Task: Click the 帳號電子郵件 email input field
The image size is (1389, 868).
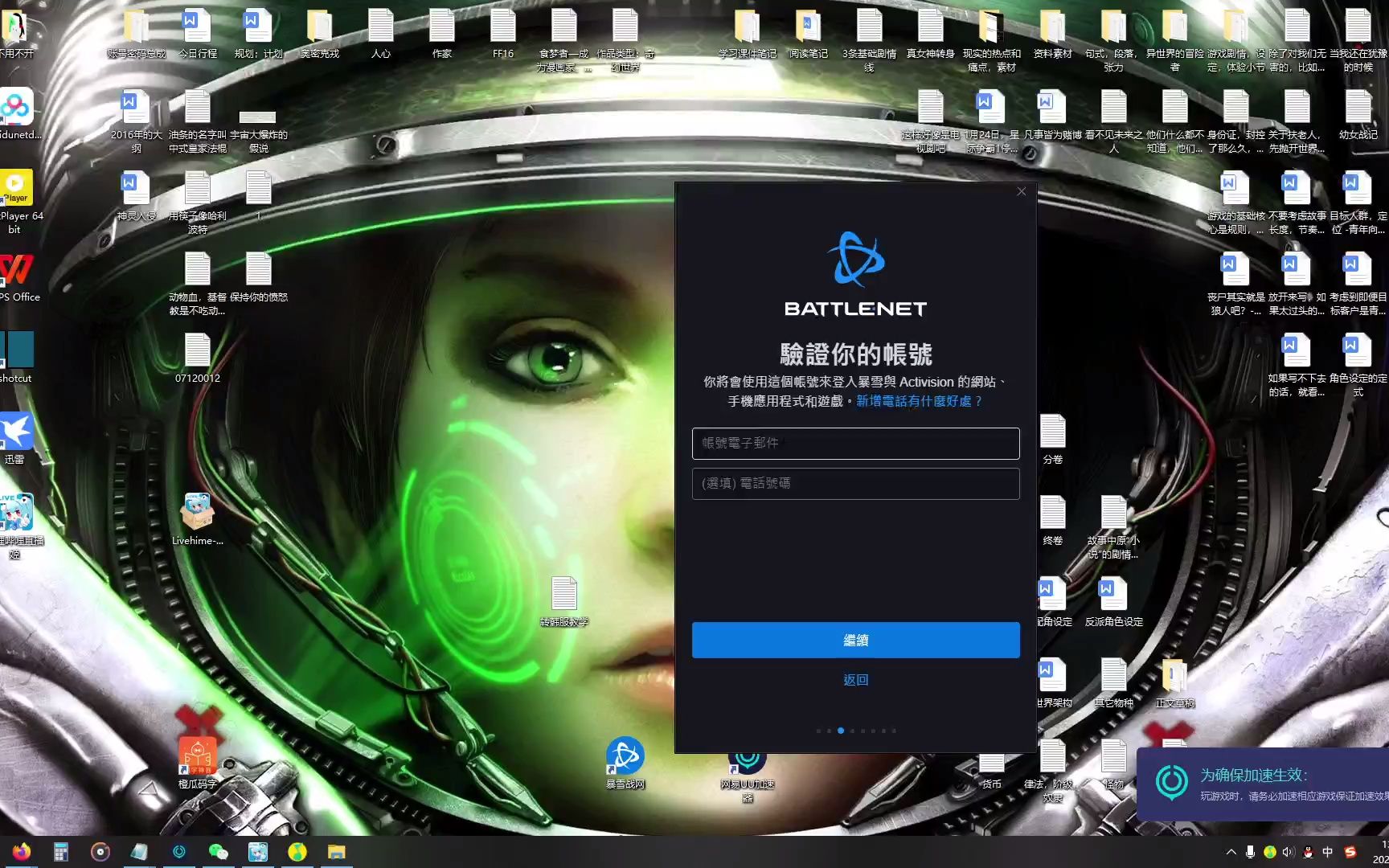Action: point(855,443)
